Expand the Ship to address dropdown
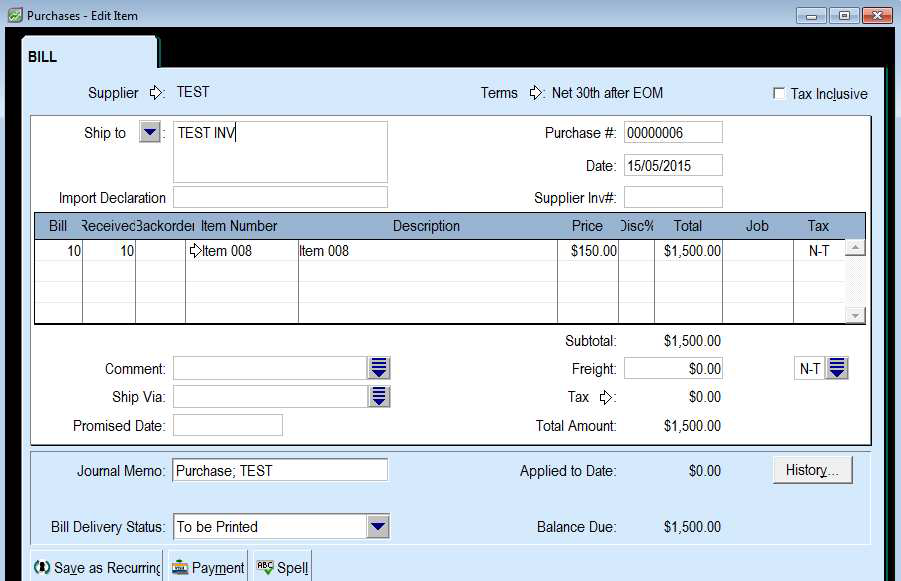This screenshot has height=581, width=901. [x=149, y=132]
